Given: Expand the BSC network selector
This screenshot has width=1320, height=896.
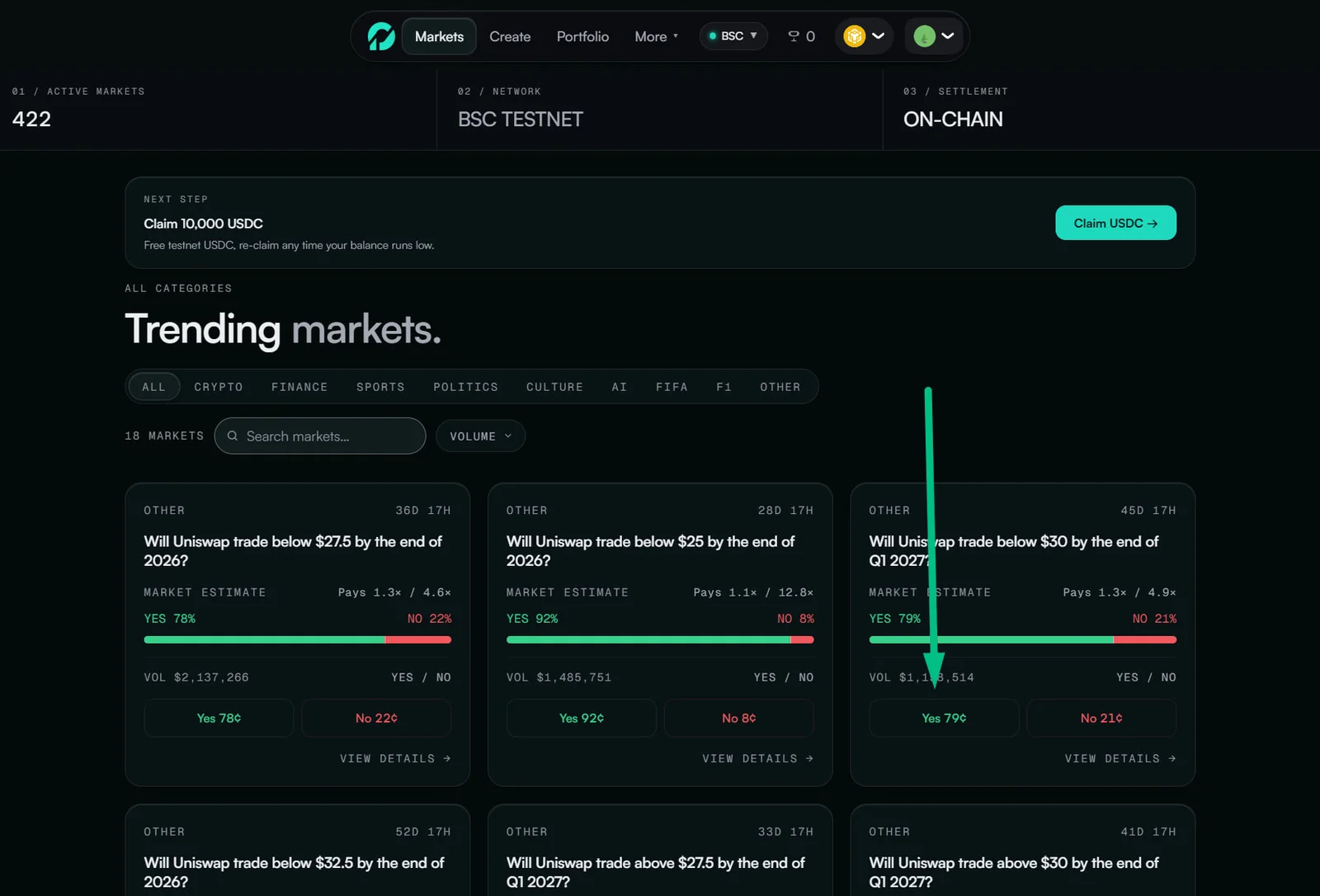Looking at the screenshot, I should [733, 36].
